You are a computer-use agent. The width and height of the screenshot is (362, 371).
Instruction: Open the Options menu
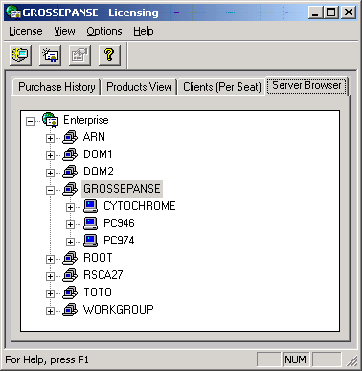[104, 32]
